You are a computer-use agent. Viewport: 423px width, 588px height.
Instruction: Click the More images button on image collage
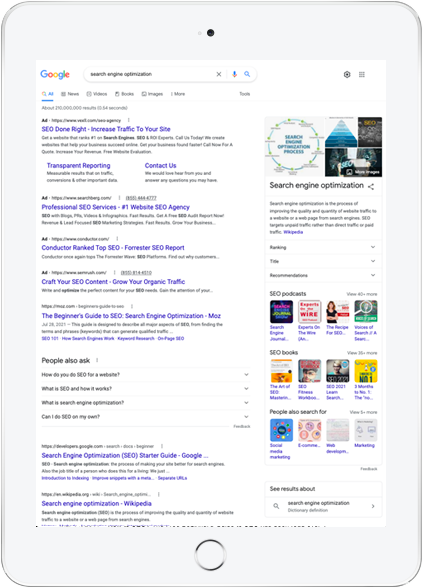click(362, 172)
